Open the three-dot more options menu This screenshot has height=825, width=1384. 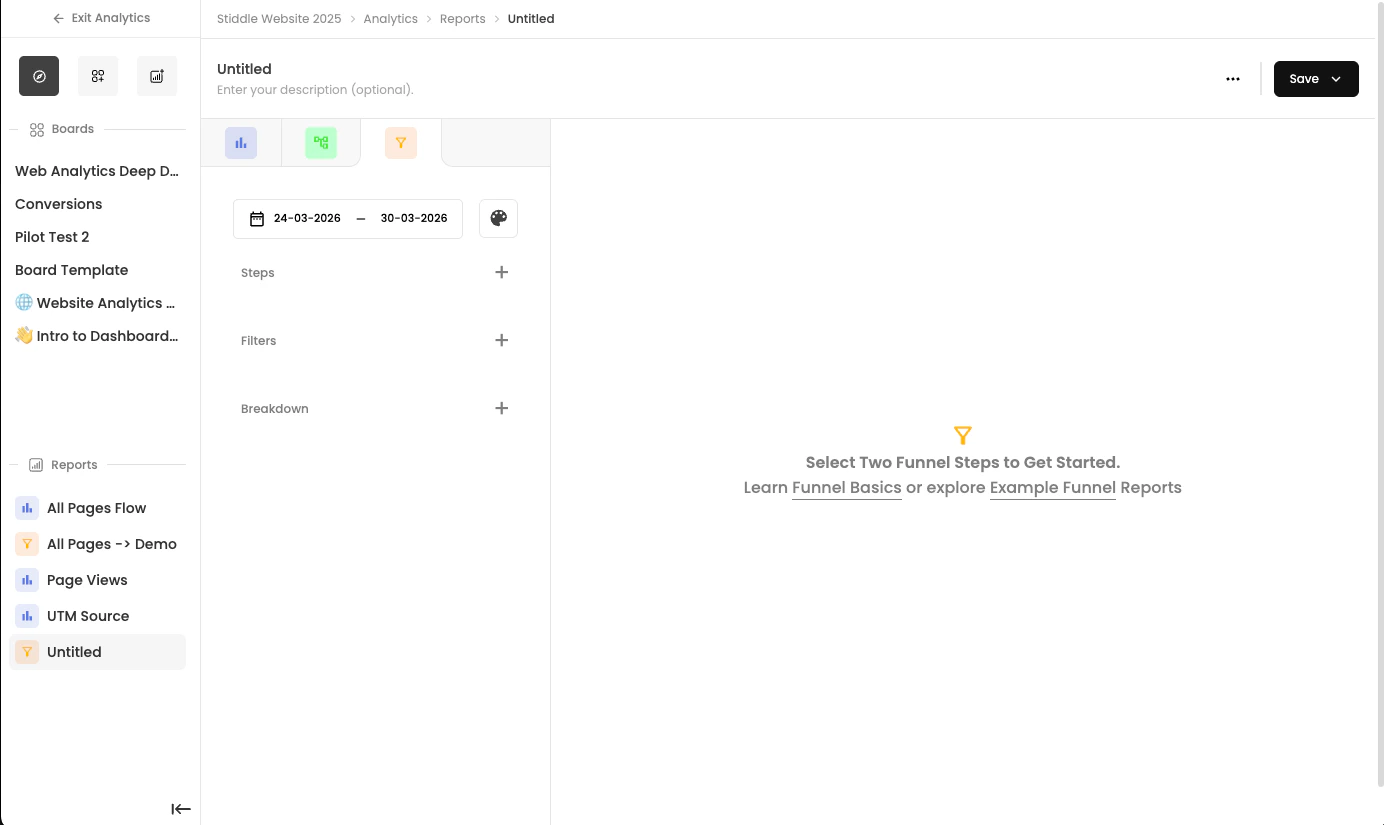point(1233,79)
